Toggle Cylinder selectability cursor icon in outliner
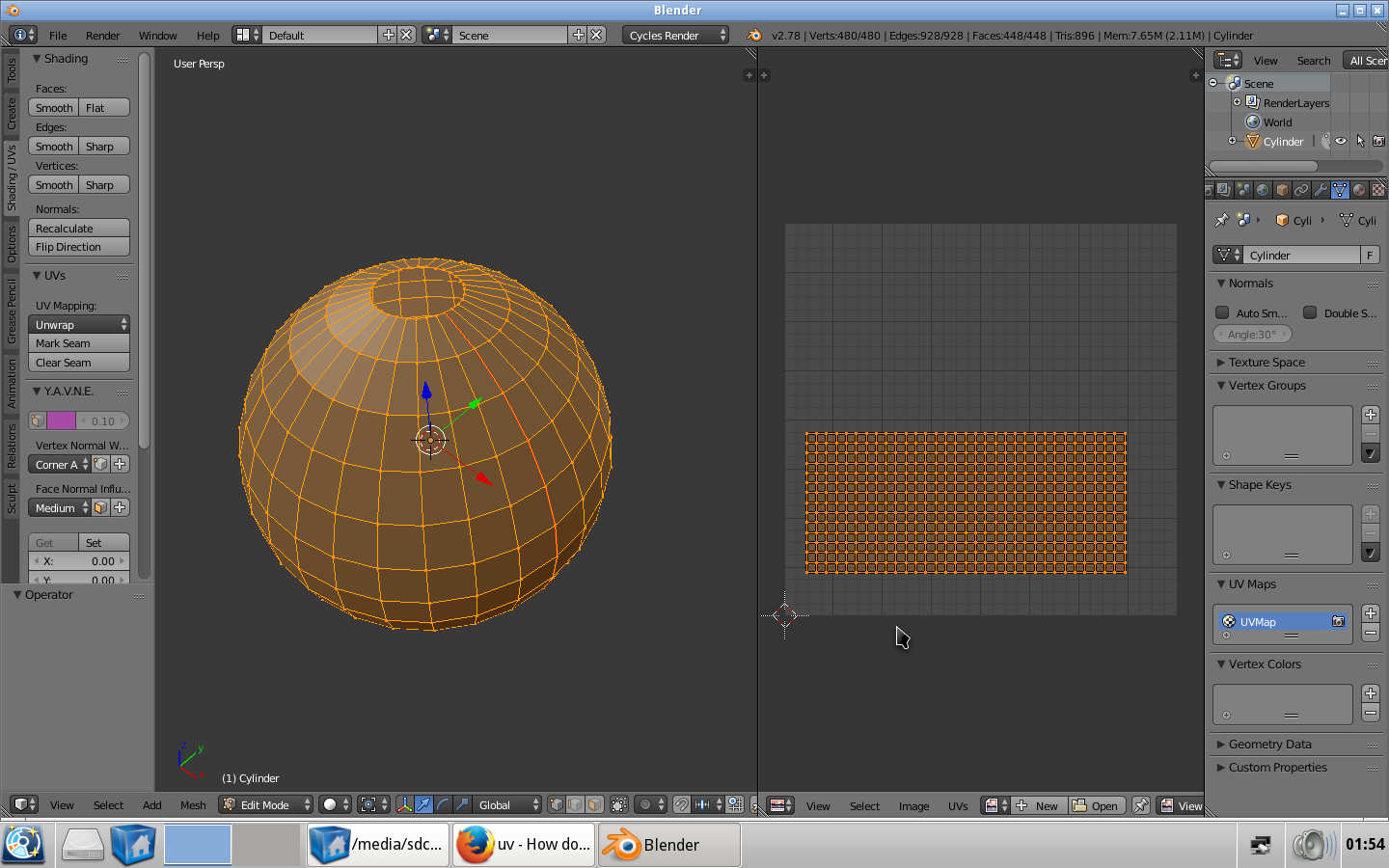The image size is (1389, 868). coord(1360,141)
